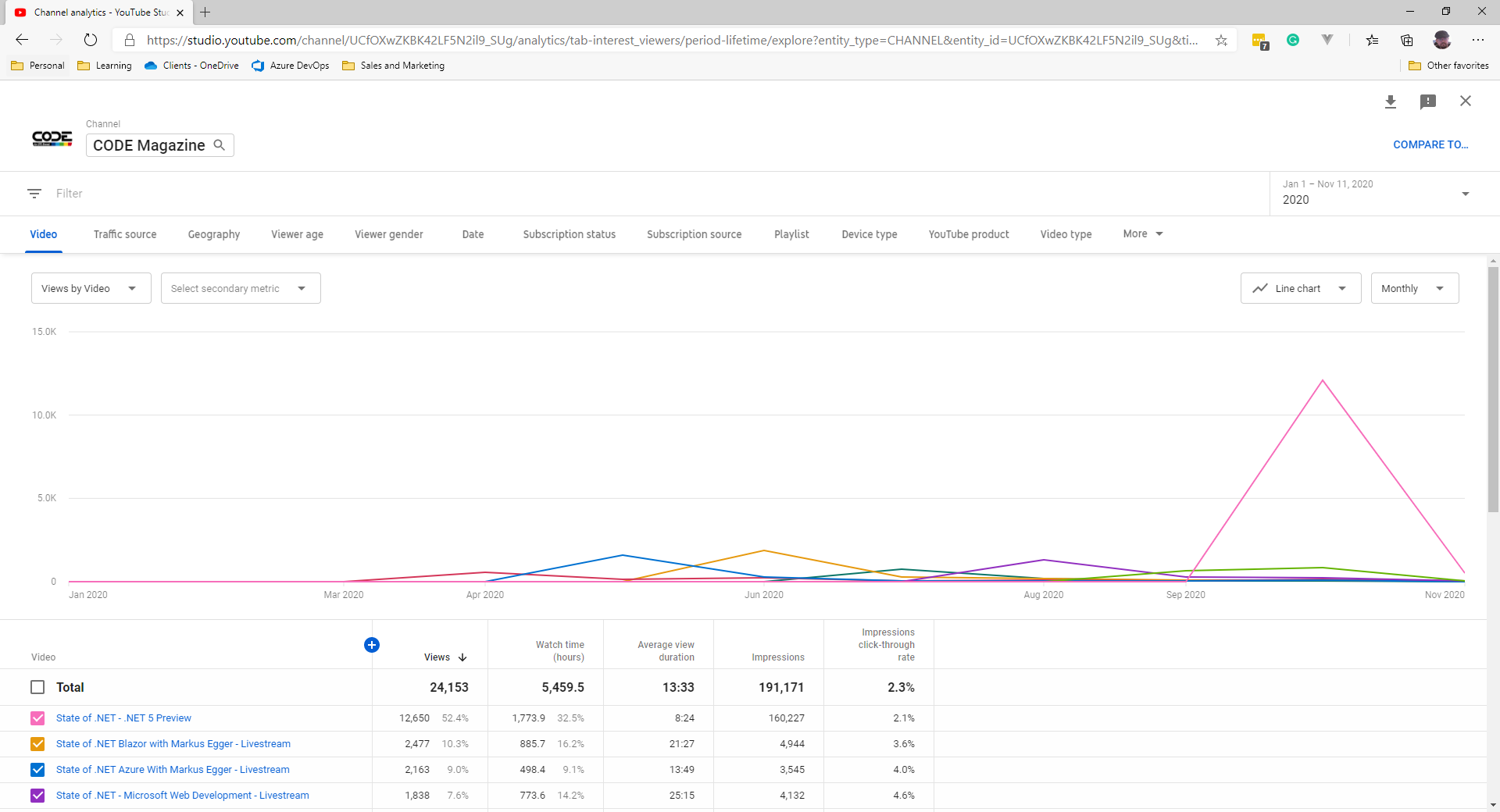This screenshot has width=1500, height=812.
Task: Select the Playlist tab
Action: click(791, 234)
